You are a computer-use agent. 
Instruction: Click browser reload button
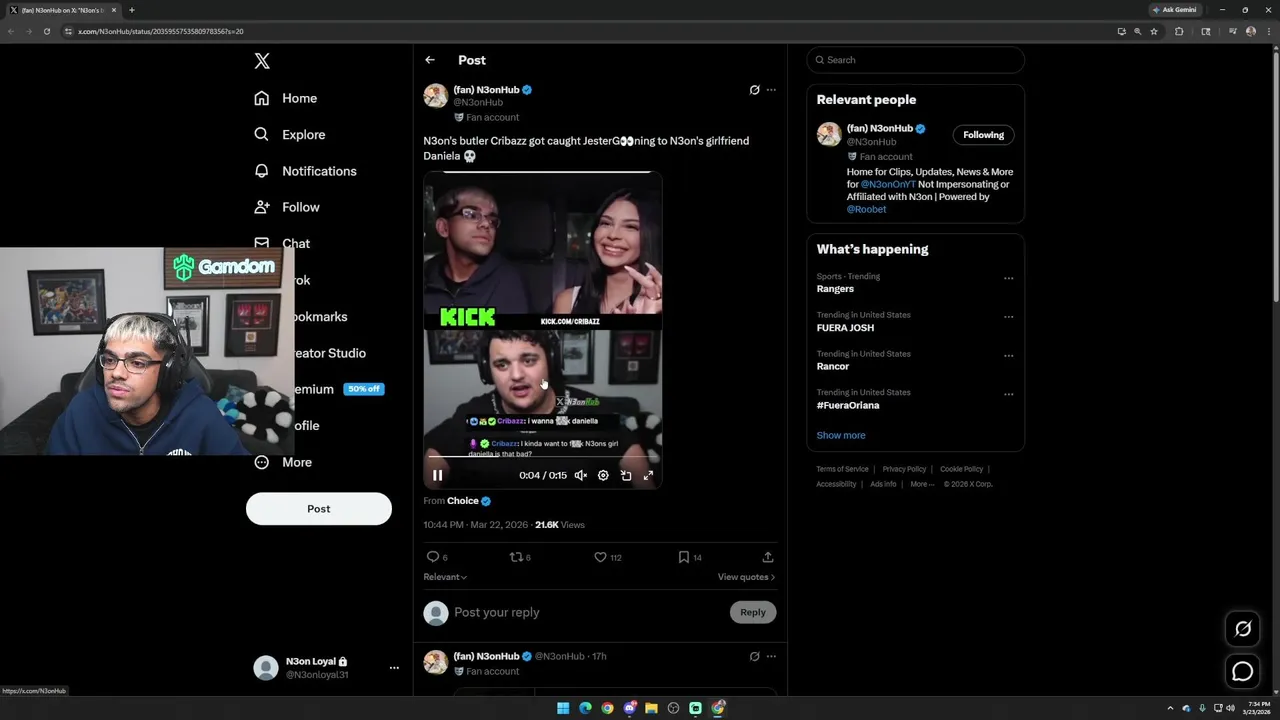coord(46,31)
